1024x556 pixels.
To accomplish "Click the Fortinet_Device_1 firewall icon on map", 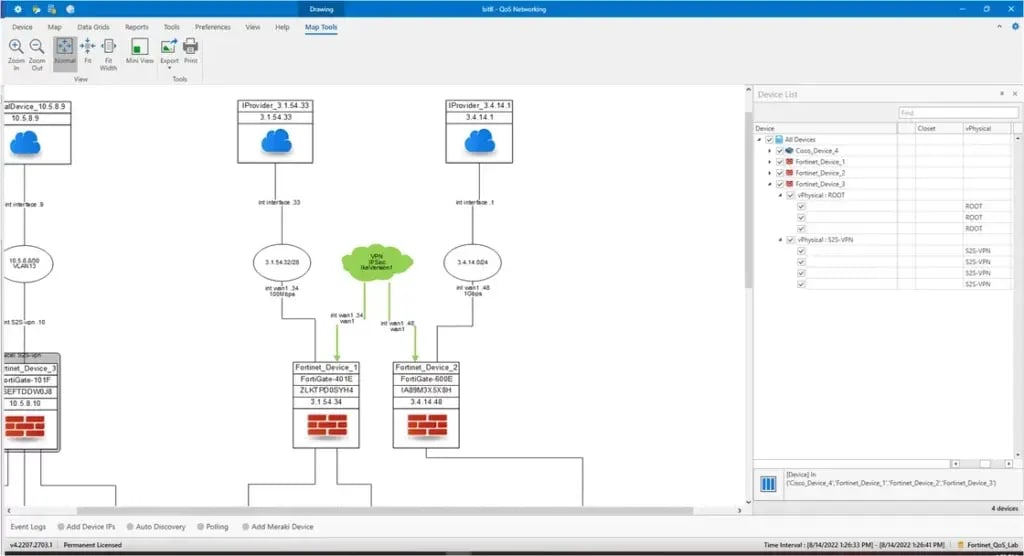I will point(327,429).
